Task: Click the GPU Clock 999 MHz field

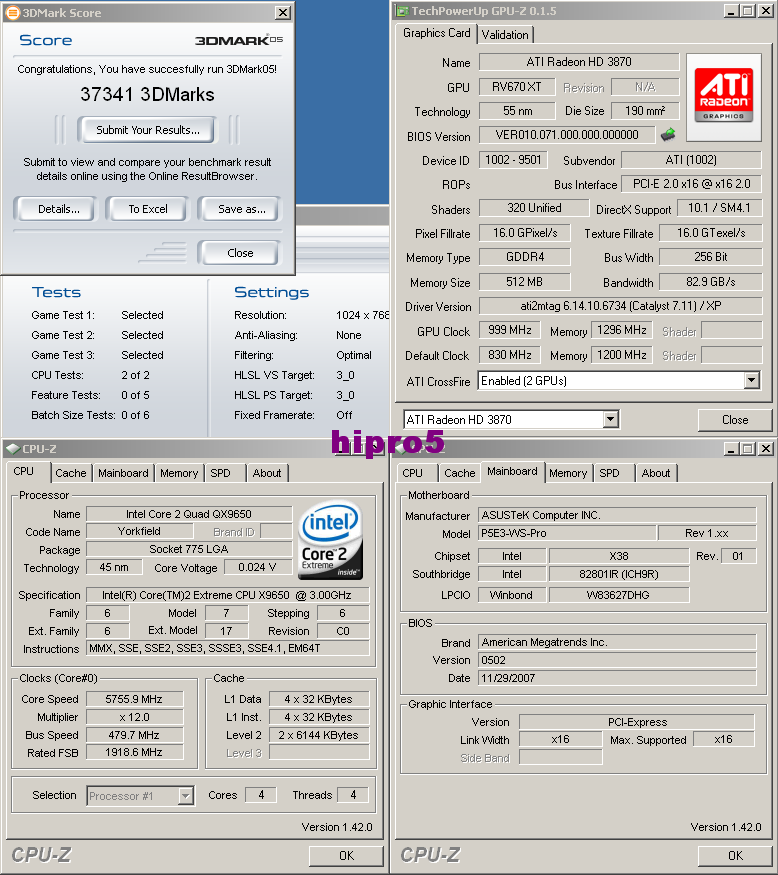Action: 510,330
